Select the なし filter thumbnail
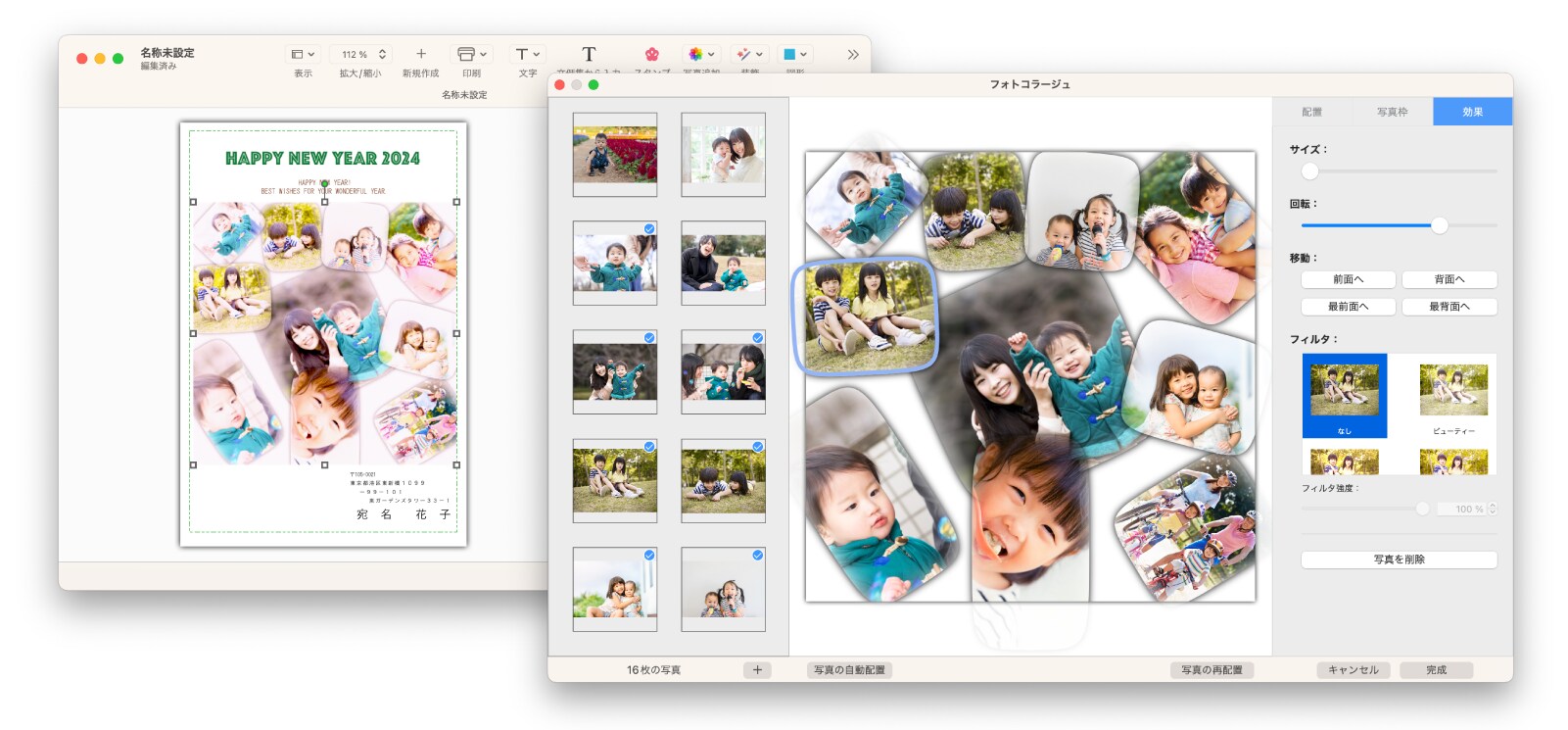Screen dimensions: 1568x730 coord(1345,396)
